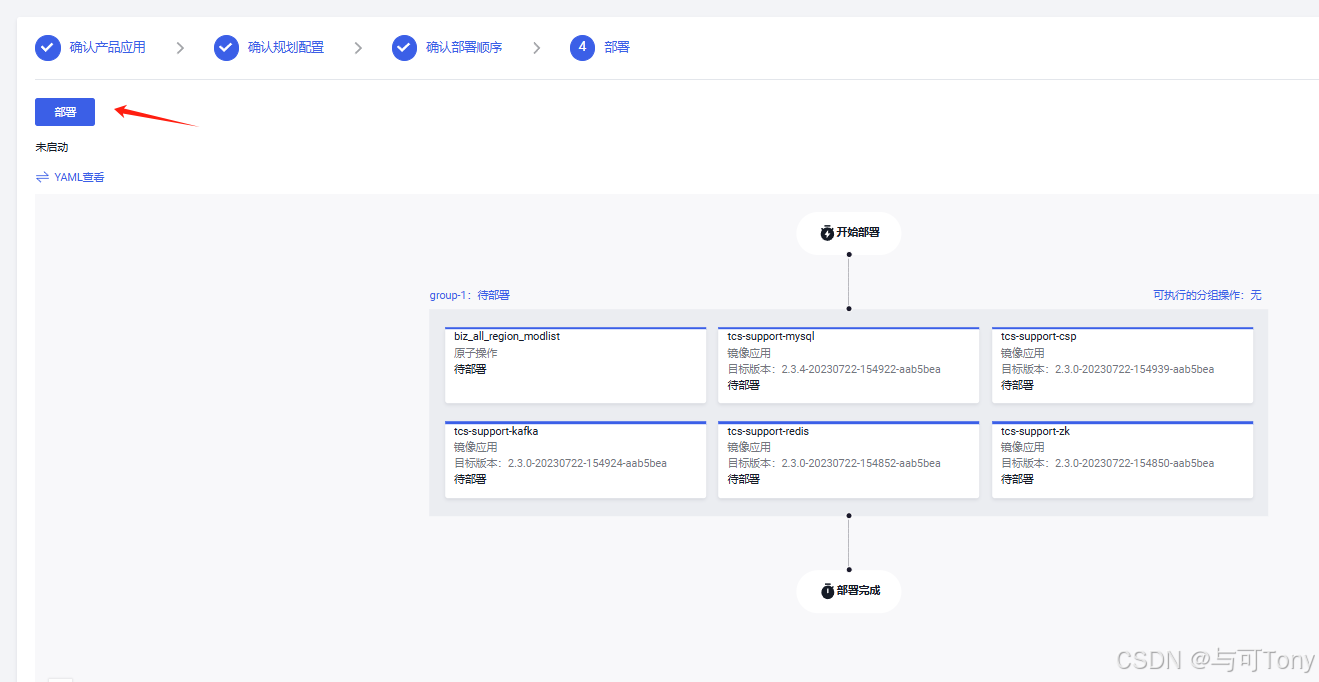Select the tcs-support-redis application card
This screenshot has height=682, width=1319.
pos(848,458)
